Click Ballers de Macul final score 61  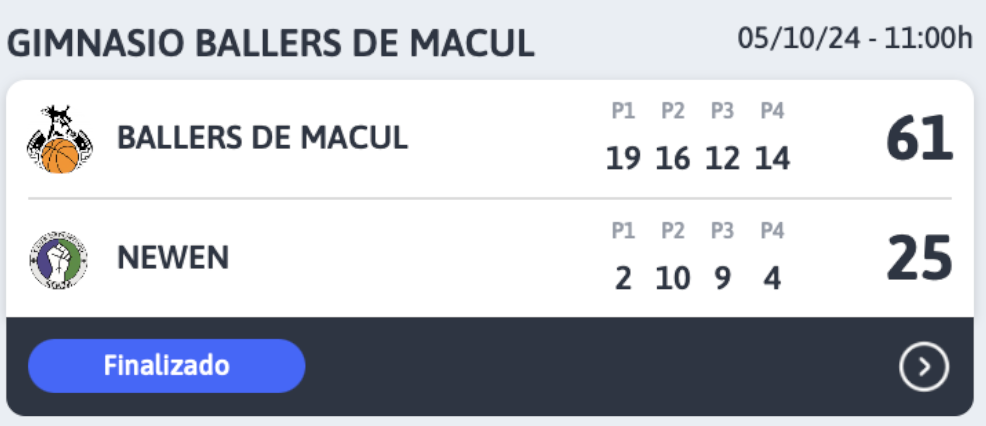coord(919,139)
